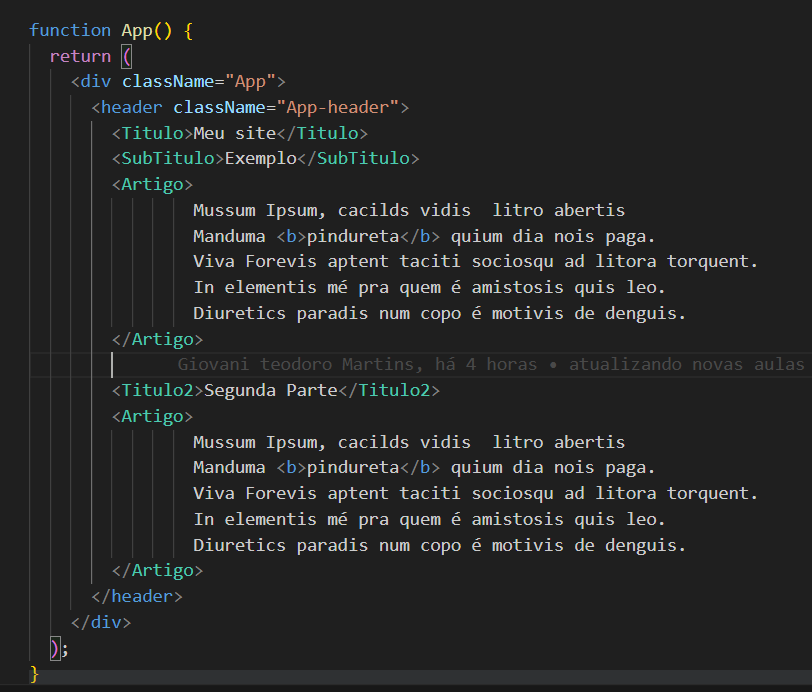Click the 'App()' function name
The height and width of the screenshot is (692, 812).
point(147,31)
